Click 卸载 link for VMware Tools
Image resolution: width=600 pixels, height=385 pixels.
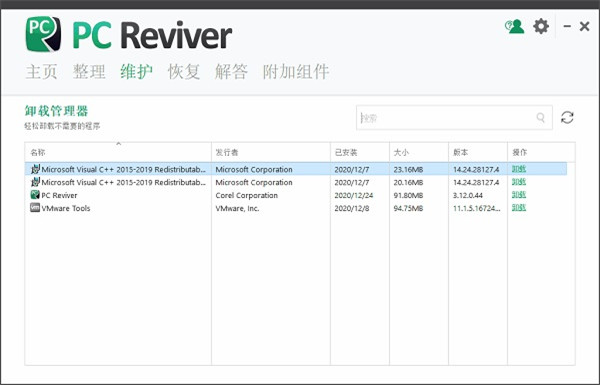point(519,208)
